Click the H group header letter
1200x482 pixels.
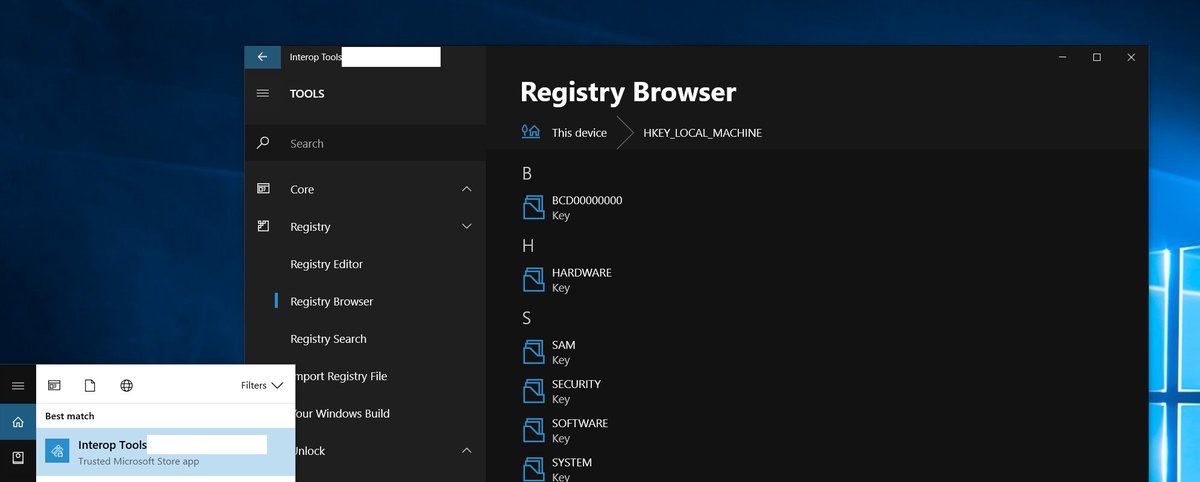click(528, 245)
